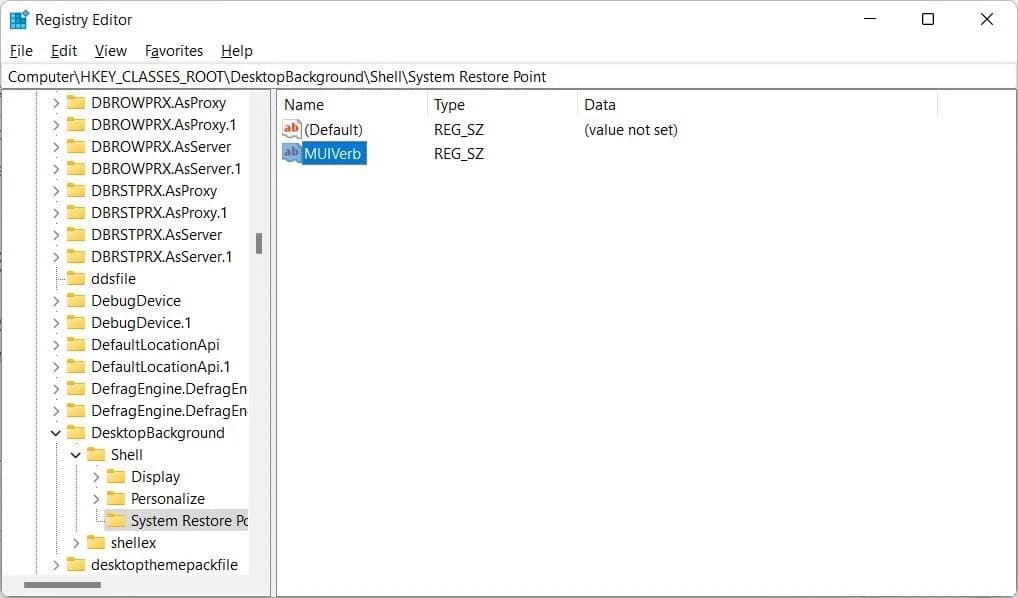Click the Name column header
1018x598 pixels.
tap(307, 104)
